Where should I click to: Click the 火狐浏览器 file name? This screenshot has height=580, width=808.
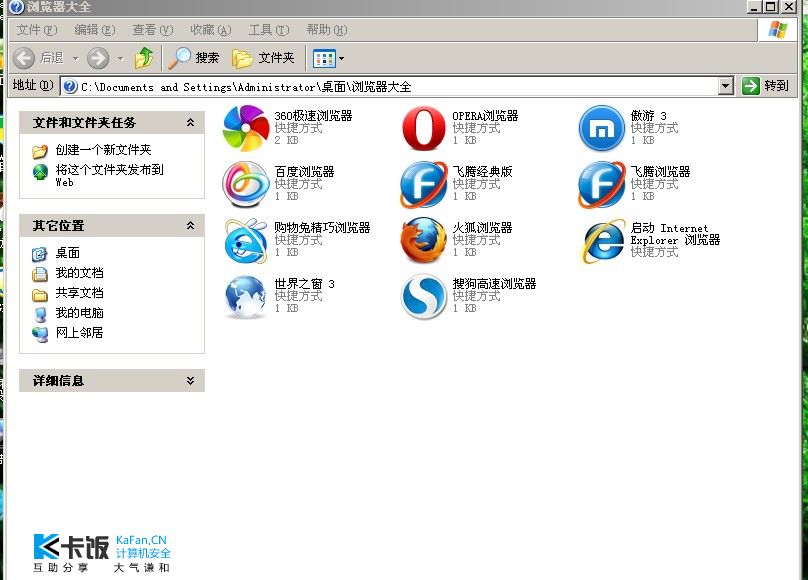pyautogui.click(x=482, y=228)
